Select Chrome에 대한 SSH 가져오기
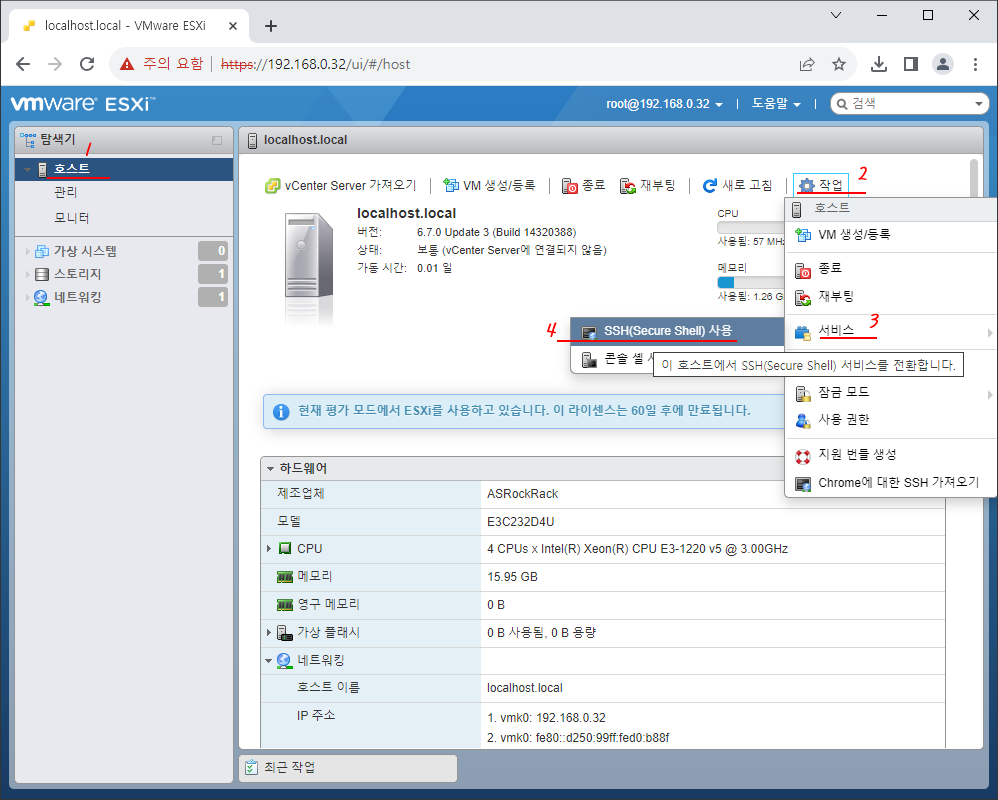This screenshot has height=800, width=998. 891,483
